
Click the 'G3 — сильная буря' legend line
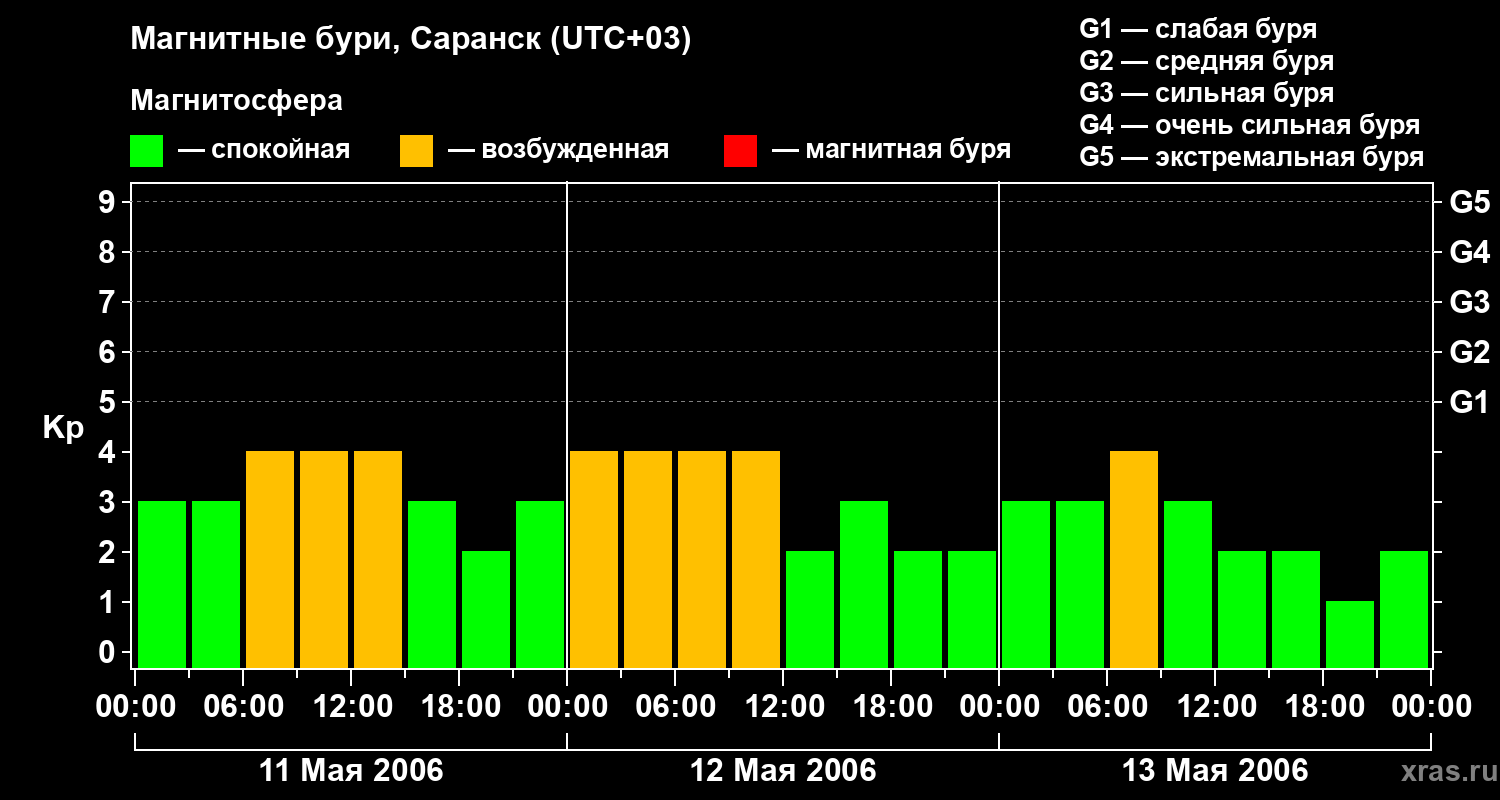point(1206,93)
